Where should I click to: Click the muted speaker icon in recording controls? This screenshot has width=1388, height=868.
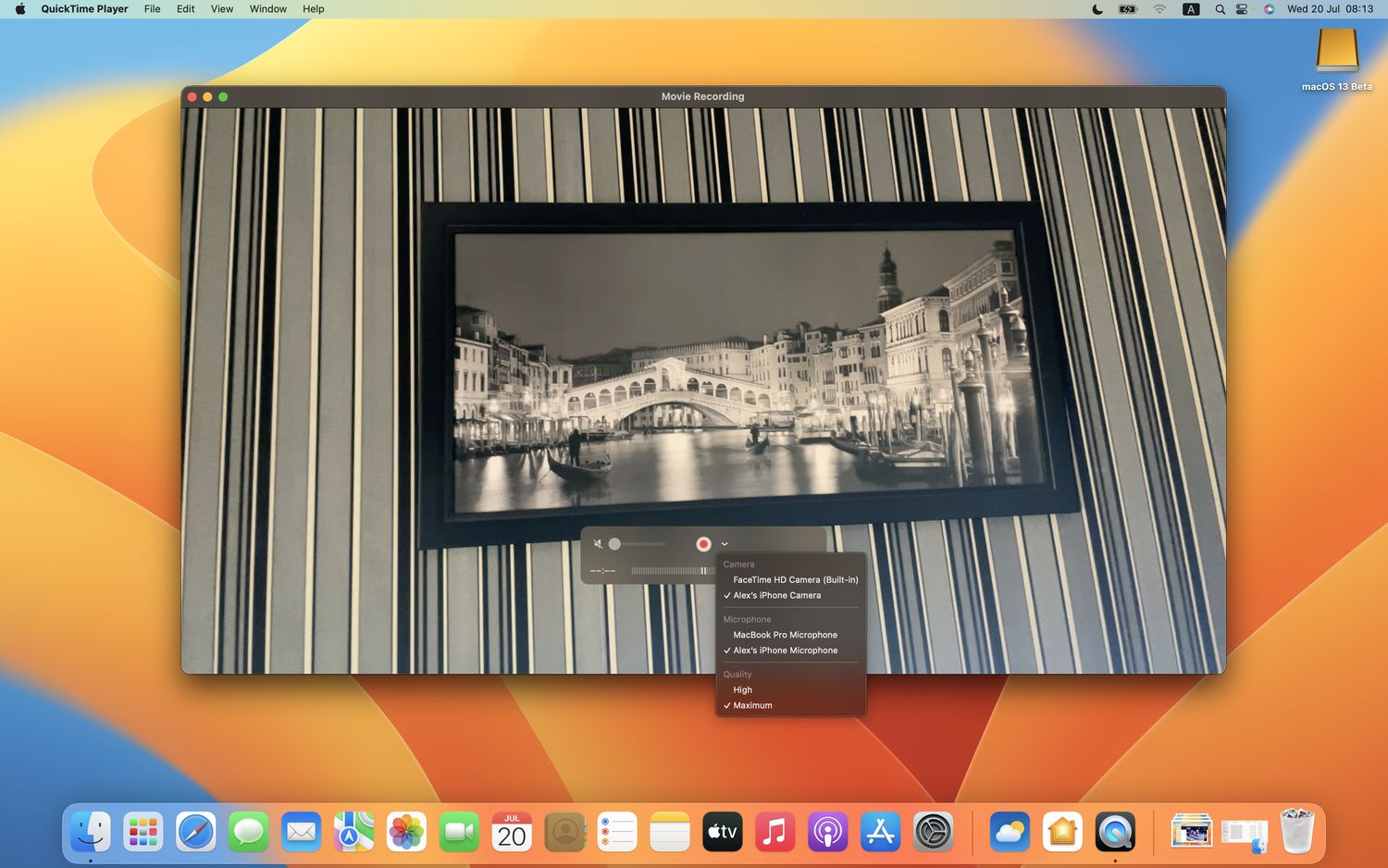[598, 544]
